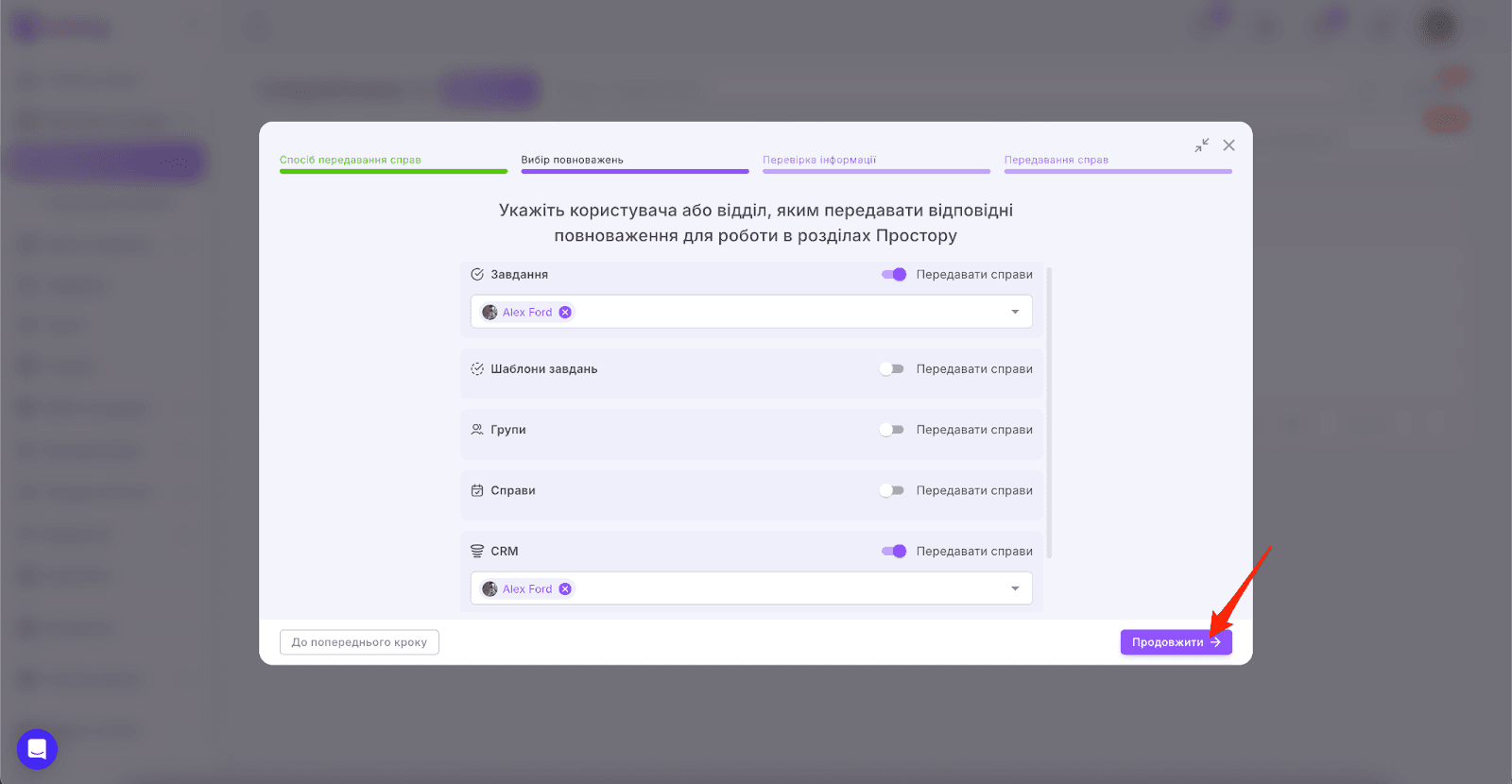Remove Alex Ford from the Завдання field
Viewport: 1512px width, 784px height.
click(565, 313)
